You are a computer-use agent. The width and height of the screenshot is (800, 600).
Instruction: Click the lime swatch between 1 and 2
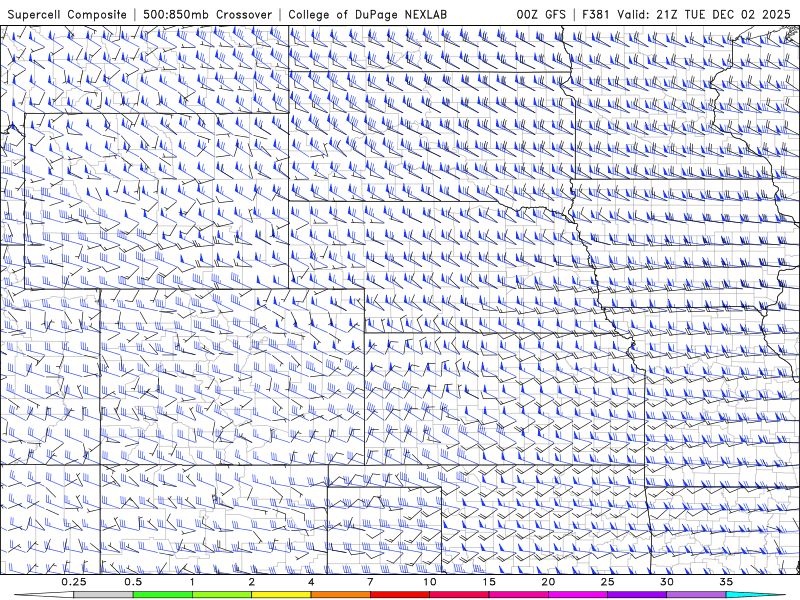tap(222, 595)
